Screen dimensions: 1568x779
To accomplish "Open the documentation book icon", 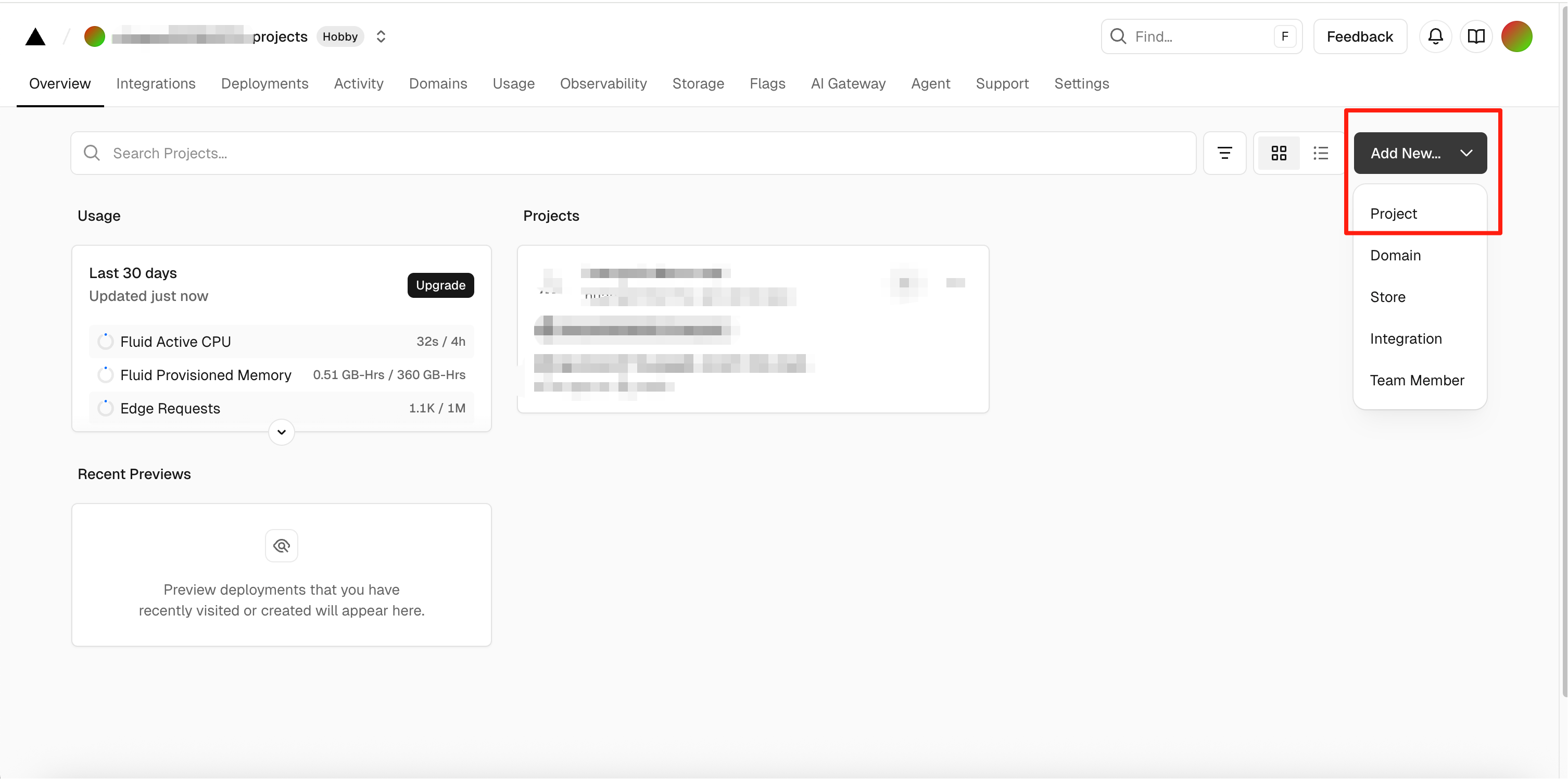I will [x=1475, y=36].
